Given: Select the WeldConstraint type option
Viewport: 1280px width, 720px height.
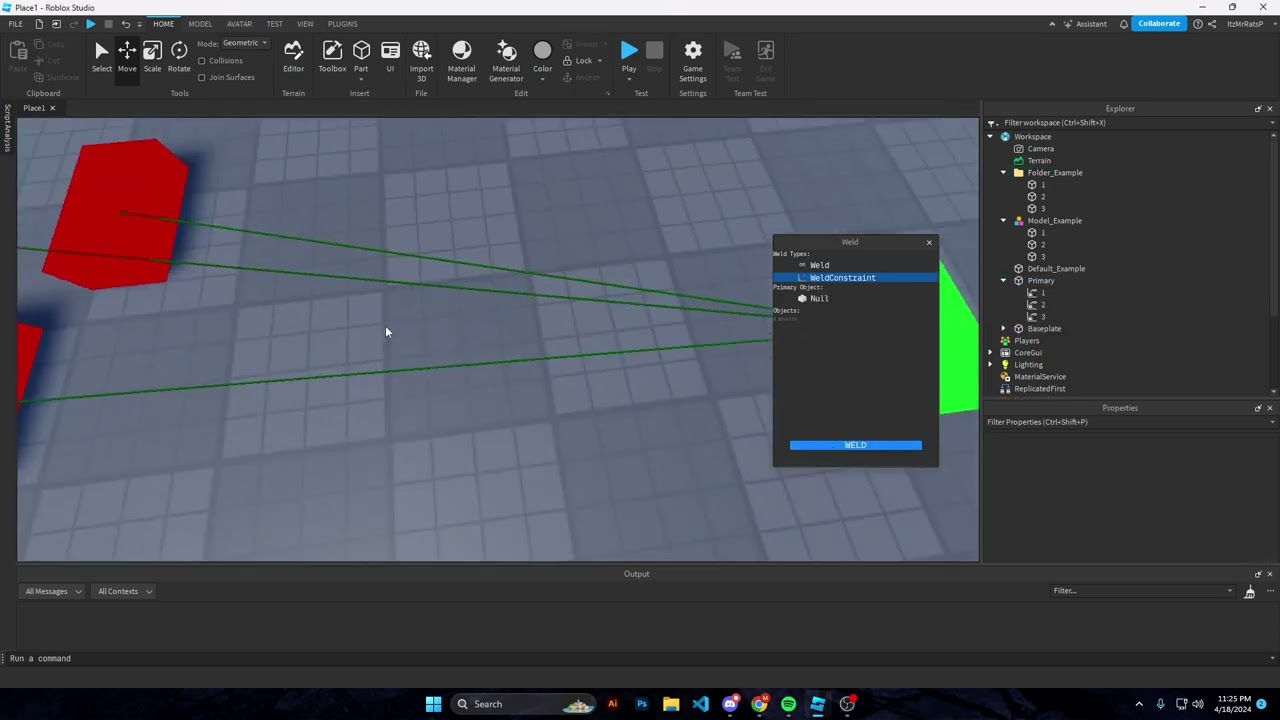Looking at the screenshot, I should click(855, 278).
